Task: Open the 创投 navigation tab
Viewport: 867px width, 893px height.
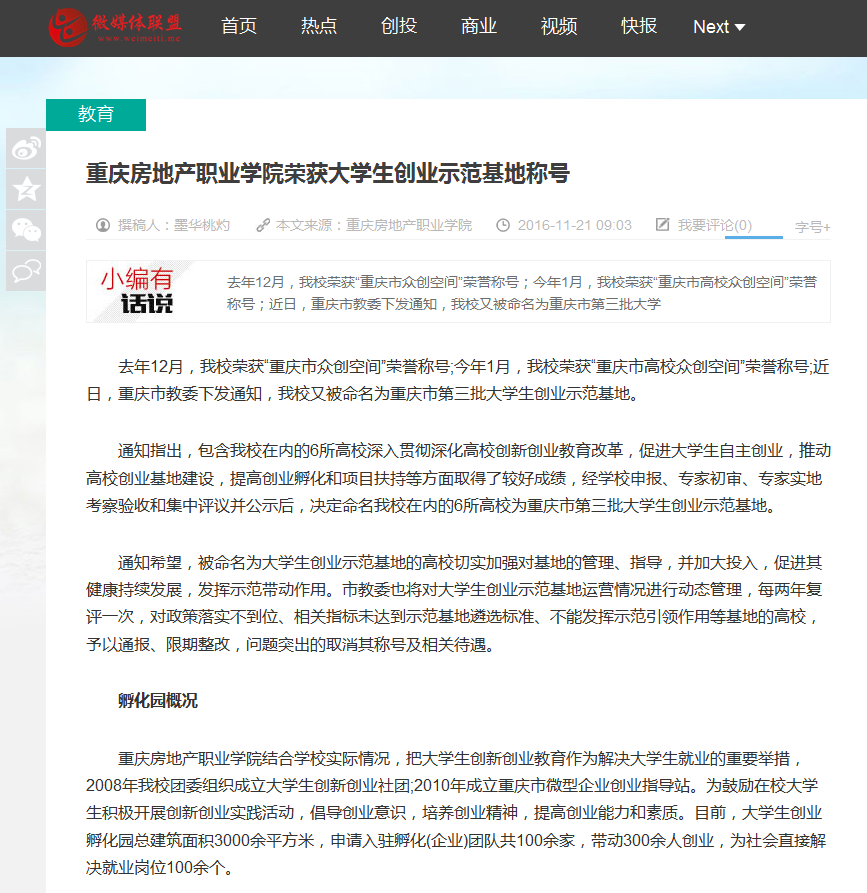Action: coord(399,27)
